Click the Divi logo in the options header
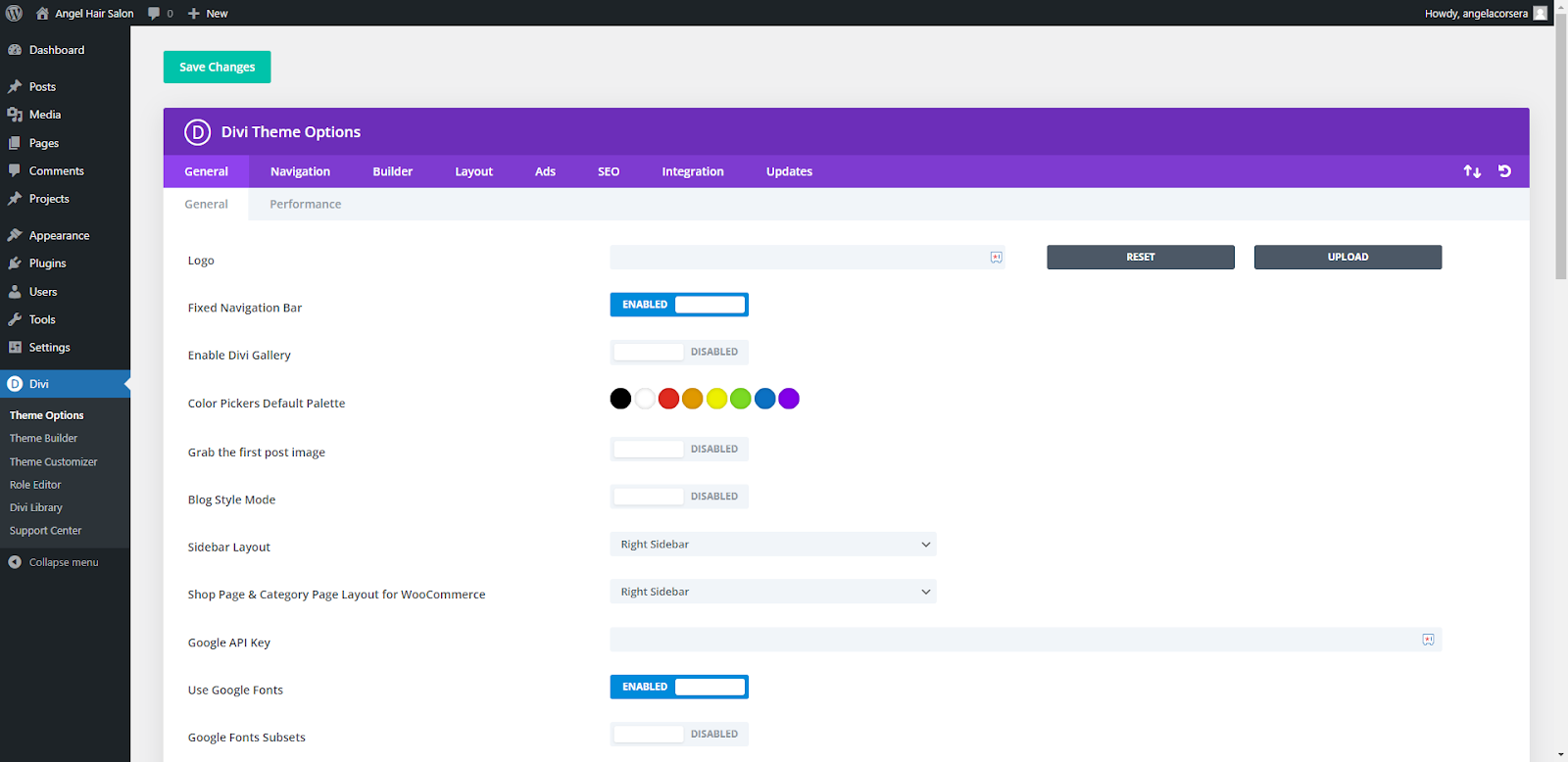This screenshot has width=1568, height=762. pyautogui.click(x=197, y=132)
